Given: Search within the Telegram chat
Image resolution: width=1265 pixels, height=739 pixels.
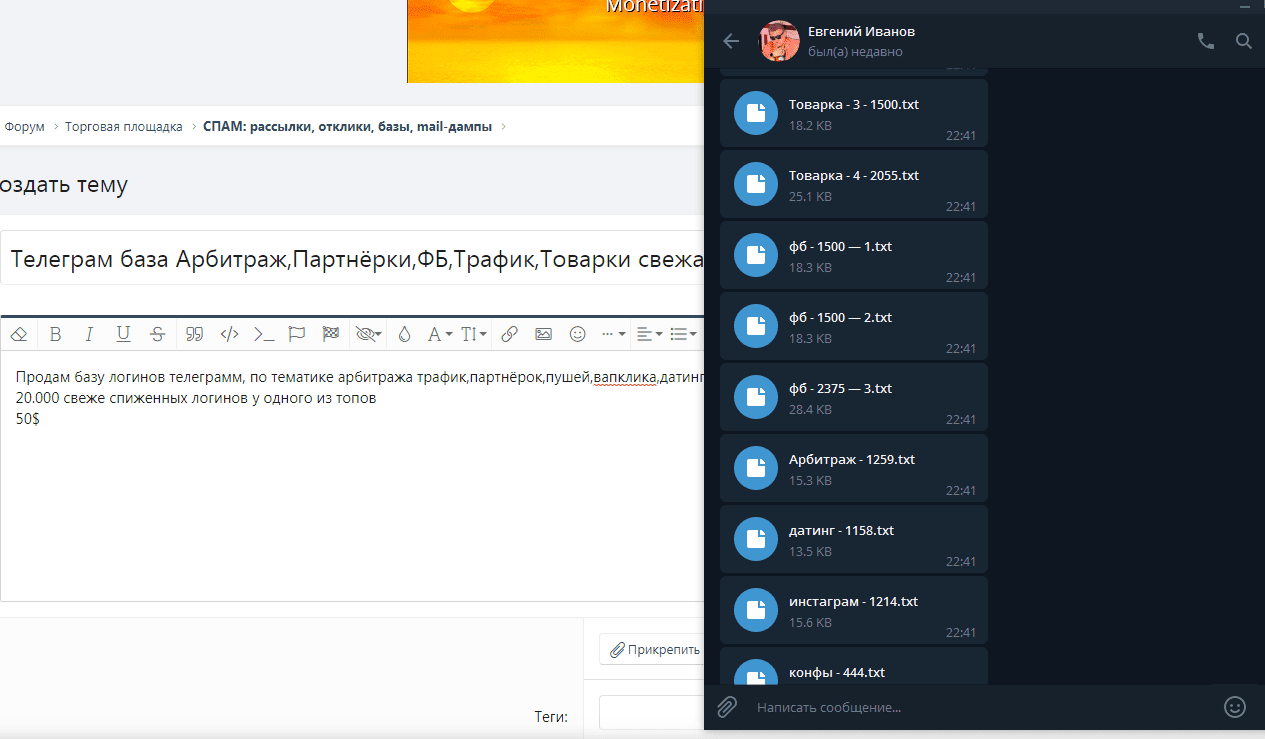Looking at the screenshot, I should pyautogui.click(x=1244, y=41).
